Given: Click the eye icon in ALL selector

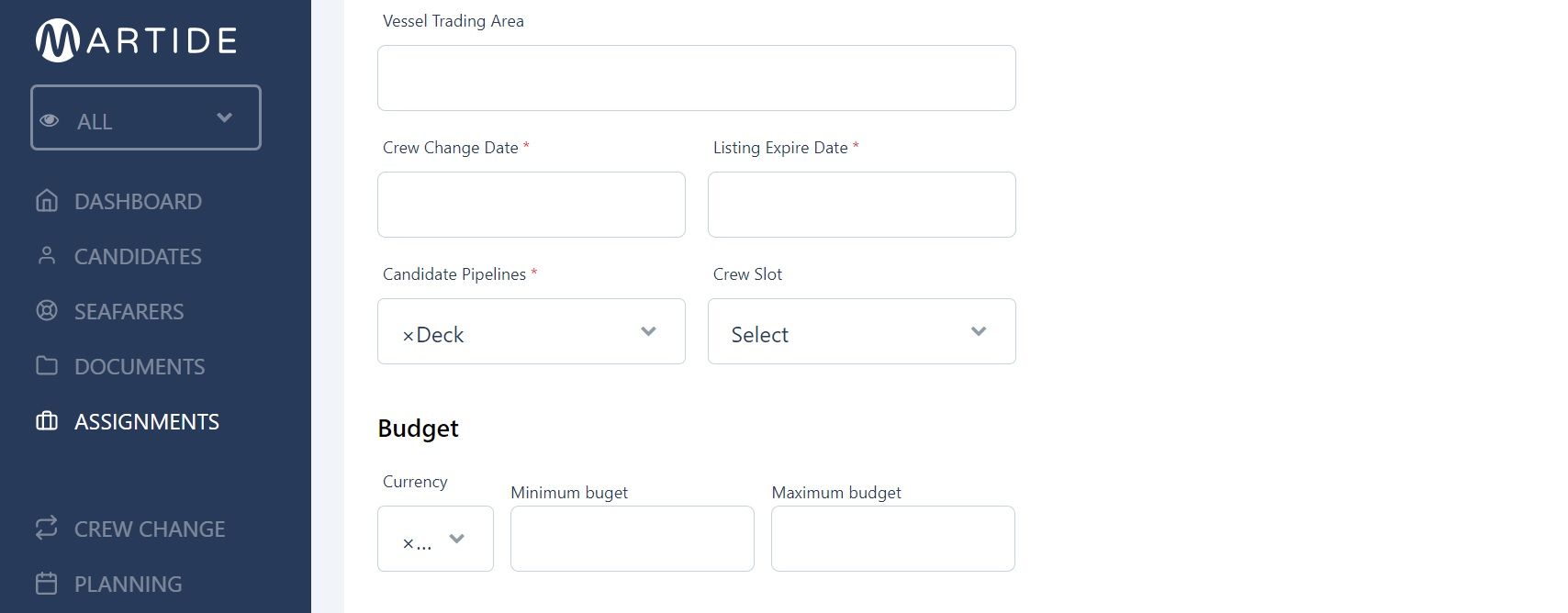Looking at the screenshot, I should pos(50,120).
